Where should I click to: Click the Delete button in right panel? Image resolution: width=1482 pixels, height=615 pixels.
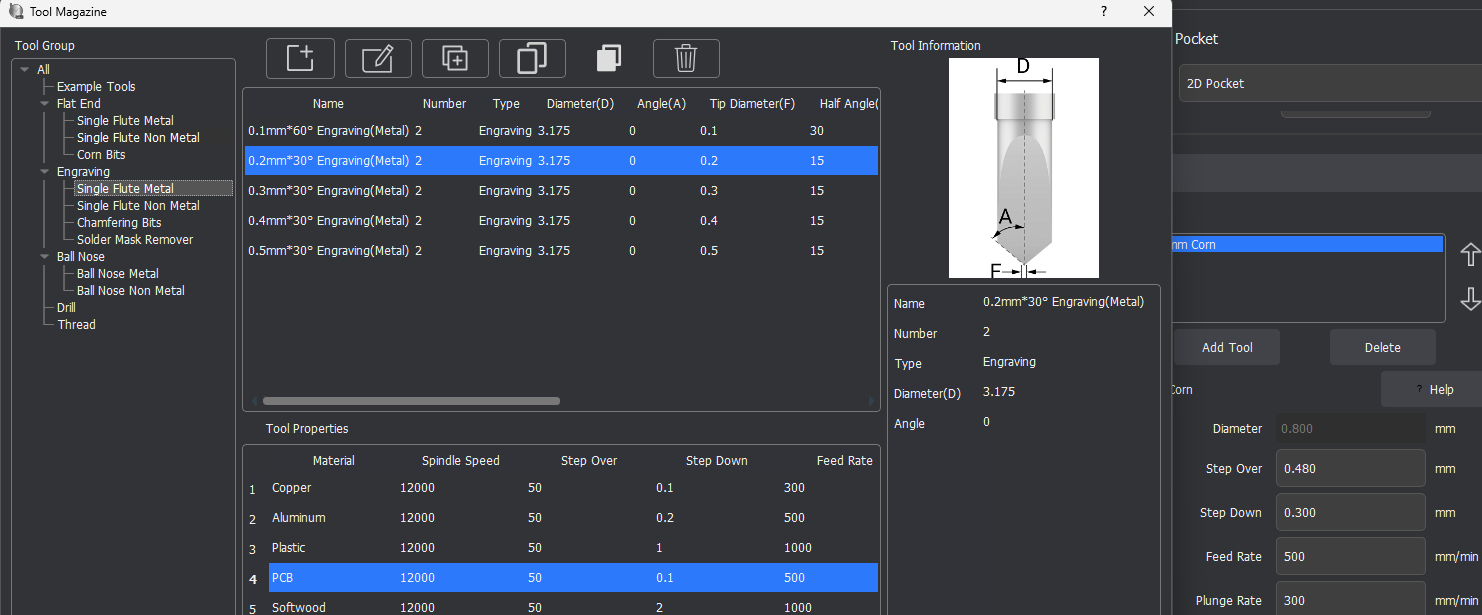coord(1383,347)
